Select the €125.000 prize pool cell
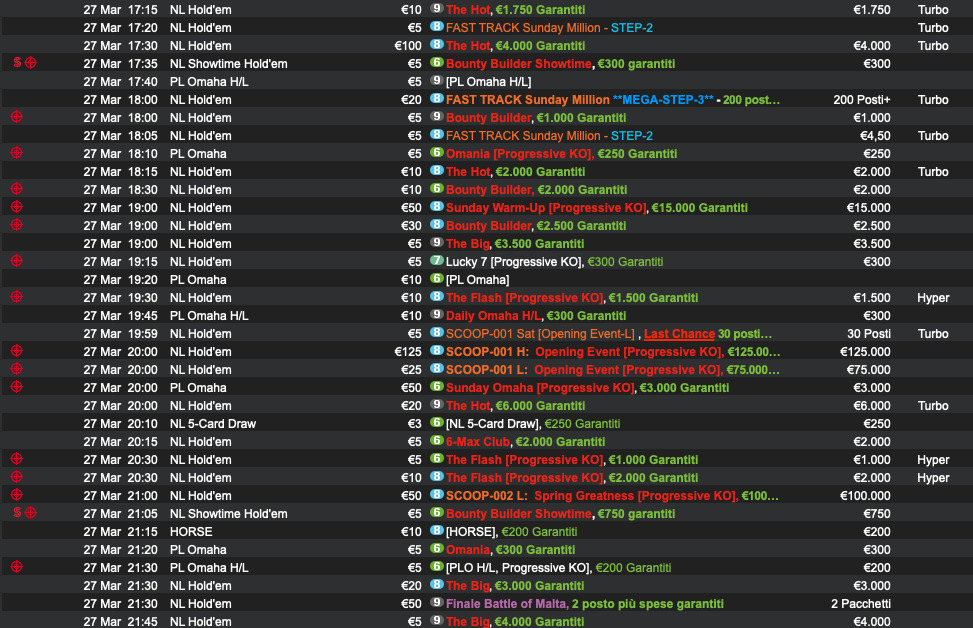The width and height of the screenshot is (973, 628). (865, 352)
